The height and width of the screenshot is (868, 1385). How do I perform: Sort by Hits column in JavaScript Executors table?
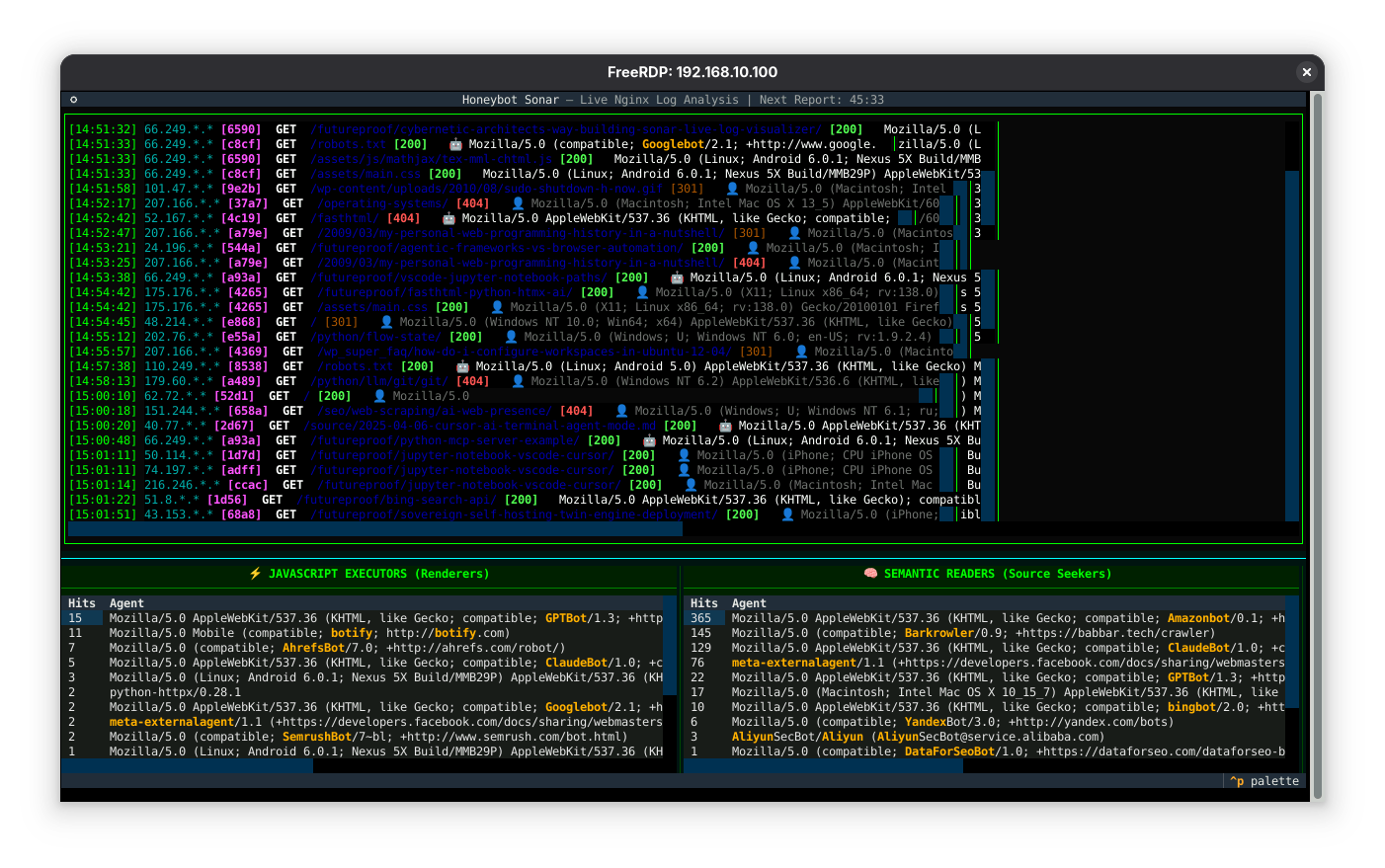tap(82, 603)
